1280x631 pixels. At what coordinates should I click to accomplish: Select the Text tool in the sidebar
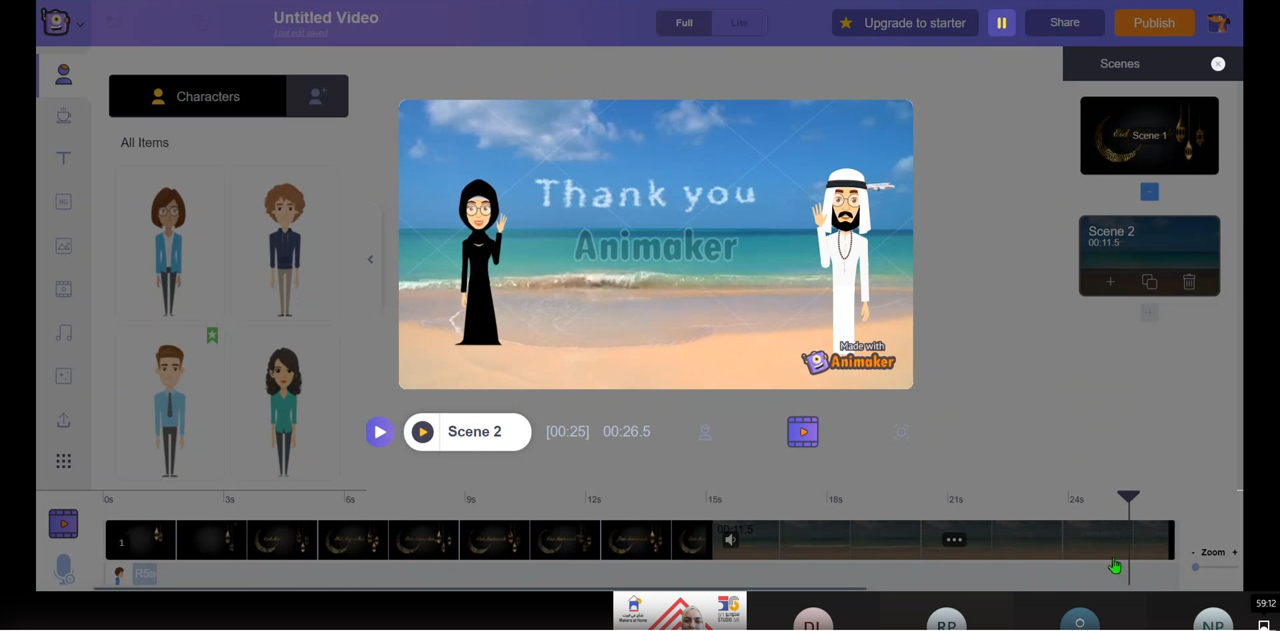64,158
